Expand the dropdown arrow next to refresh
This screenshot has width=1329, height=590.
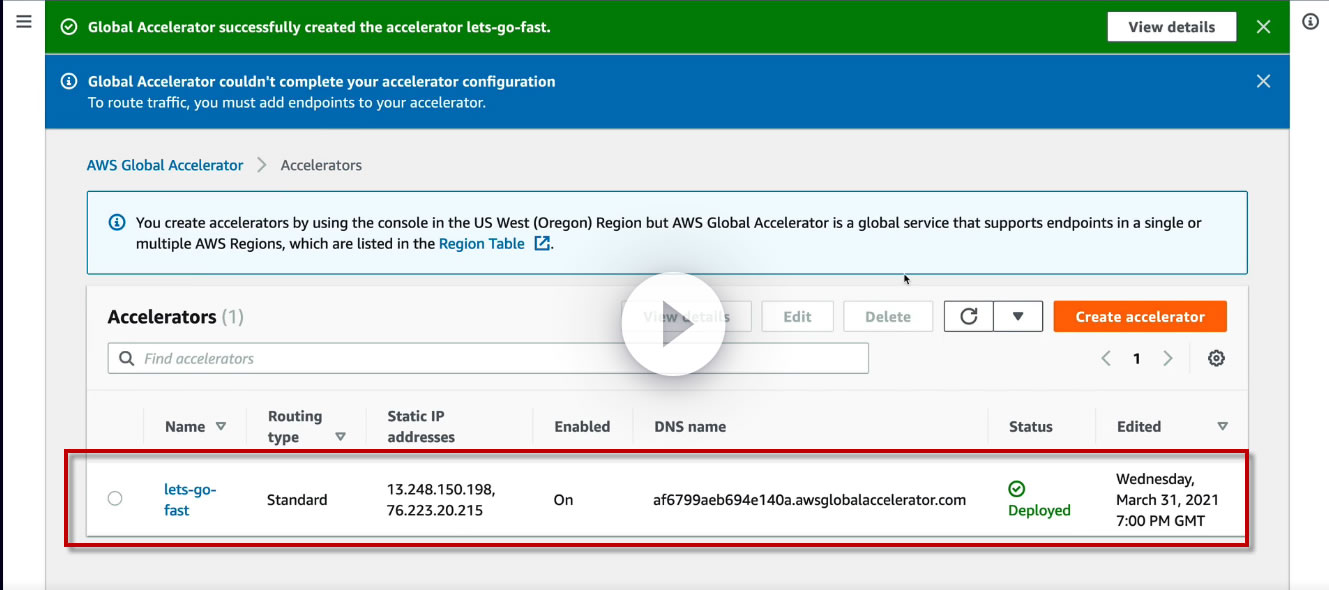1018,317
